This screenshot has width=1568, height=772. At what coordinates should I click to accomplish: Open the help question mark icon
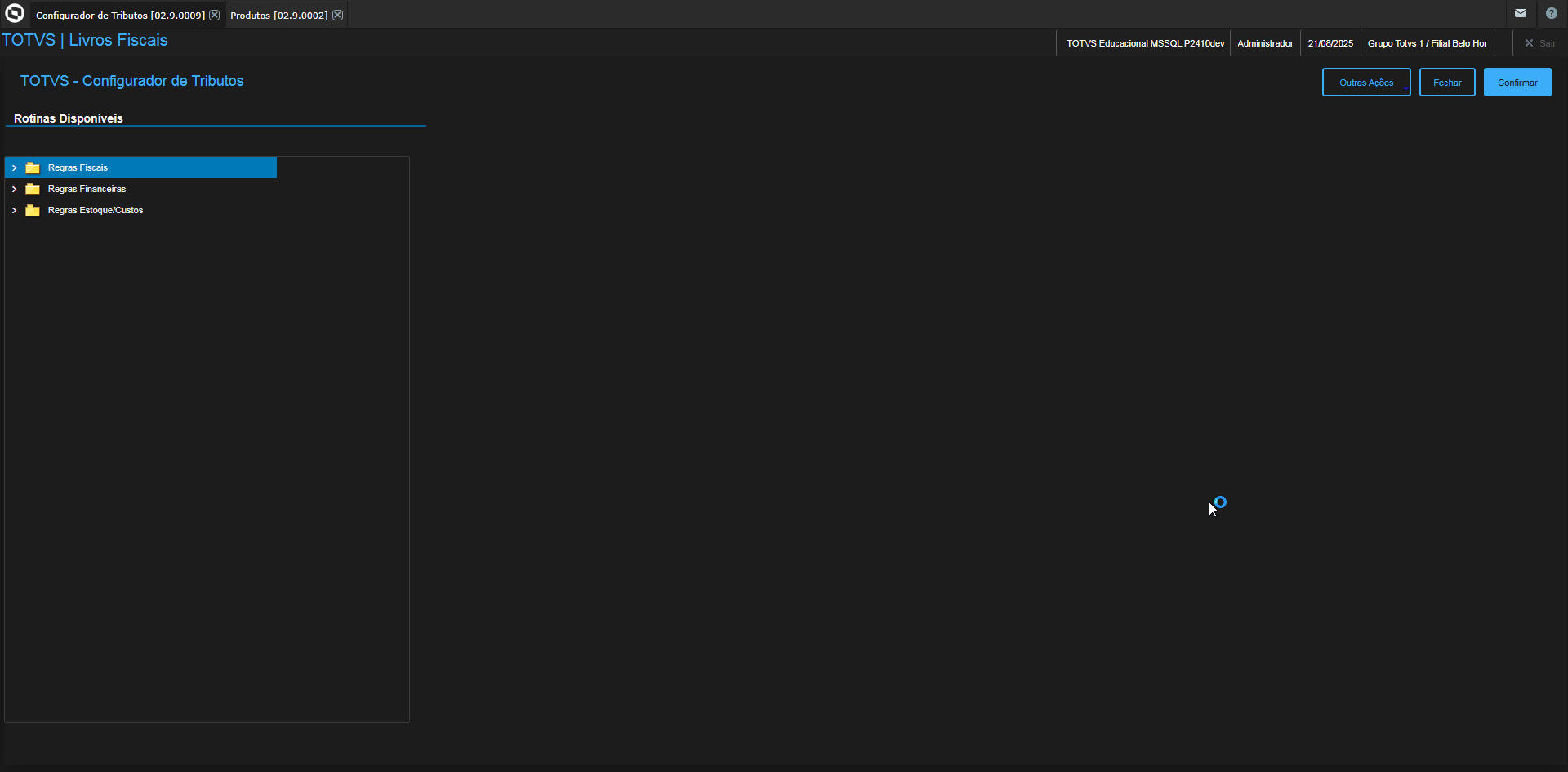coord(1552,13)
